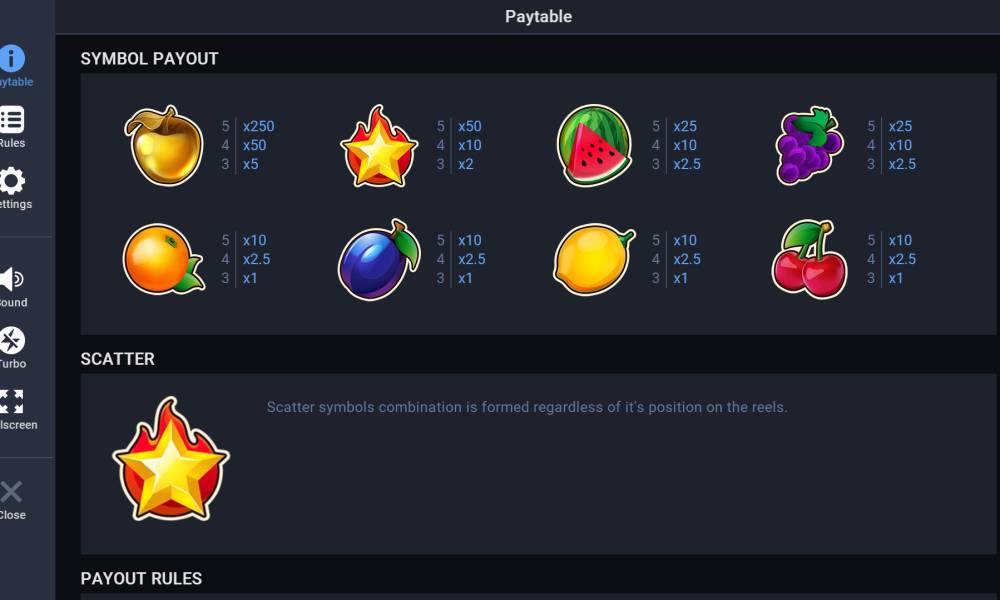Image resolution: width=1000 pixels, height=600 pixels.
Task: Click the small flaming star symbol in payout grid
Action: pos(379,146)
